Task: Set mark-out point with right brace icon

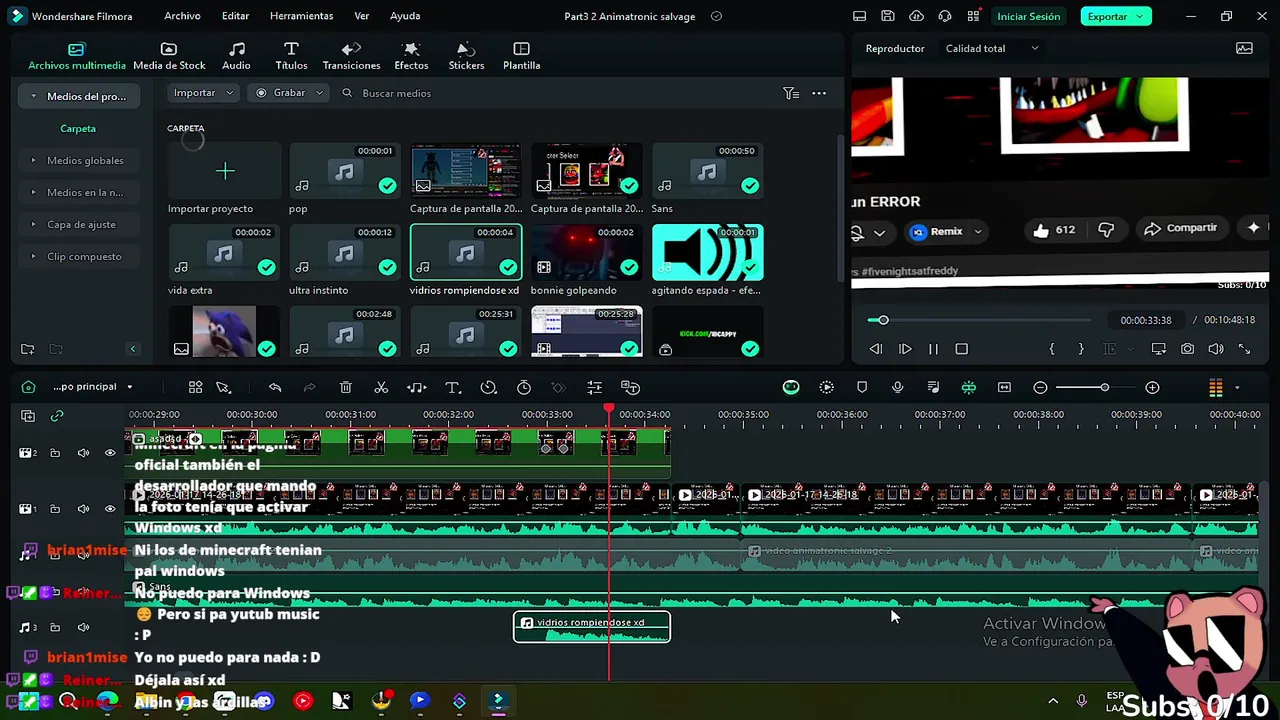Action: point(1080,349)
